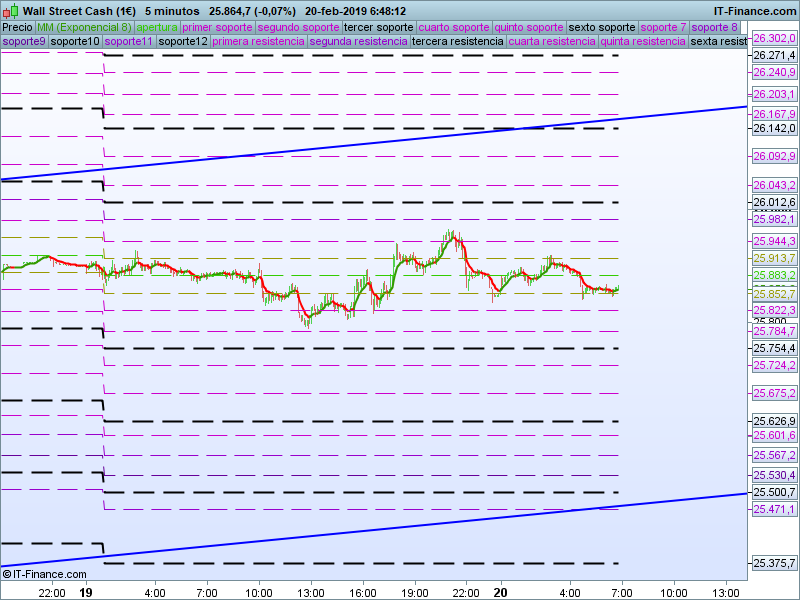Click the apertura legend label
This screenshot has width=800, height=600.
(157, 27)
